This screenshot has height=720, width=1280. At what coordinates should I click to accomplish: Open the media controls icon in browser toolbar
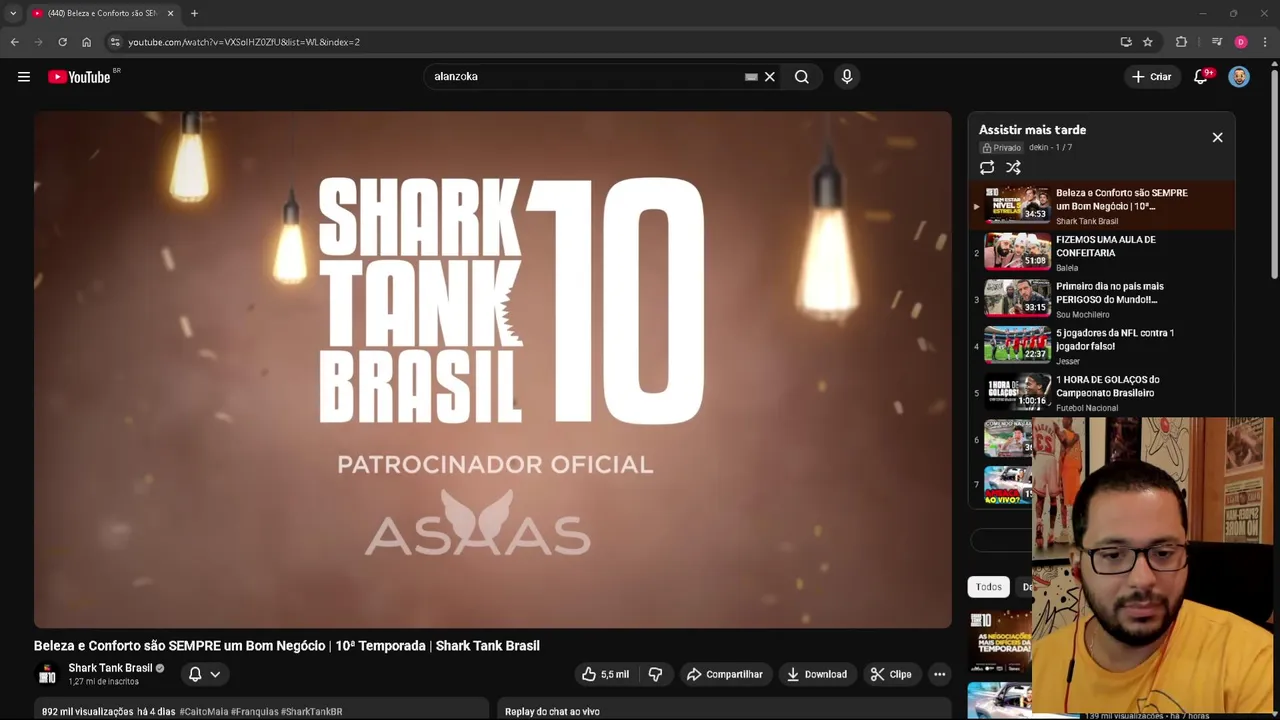click(x=1217, y=42)
